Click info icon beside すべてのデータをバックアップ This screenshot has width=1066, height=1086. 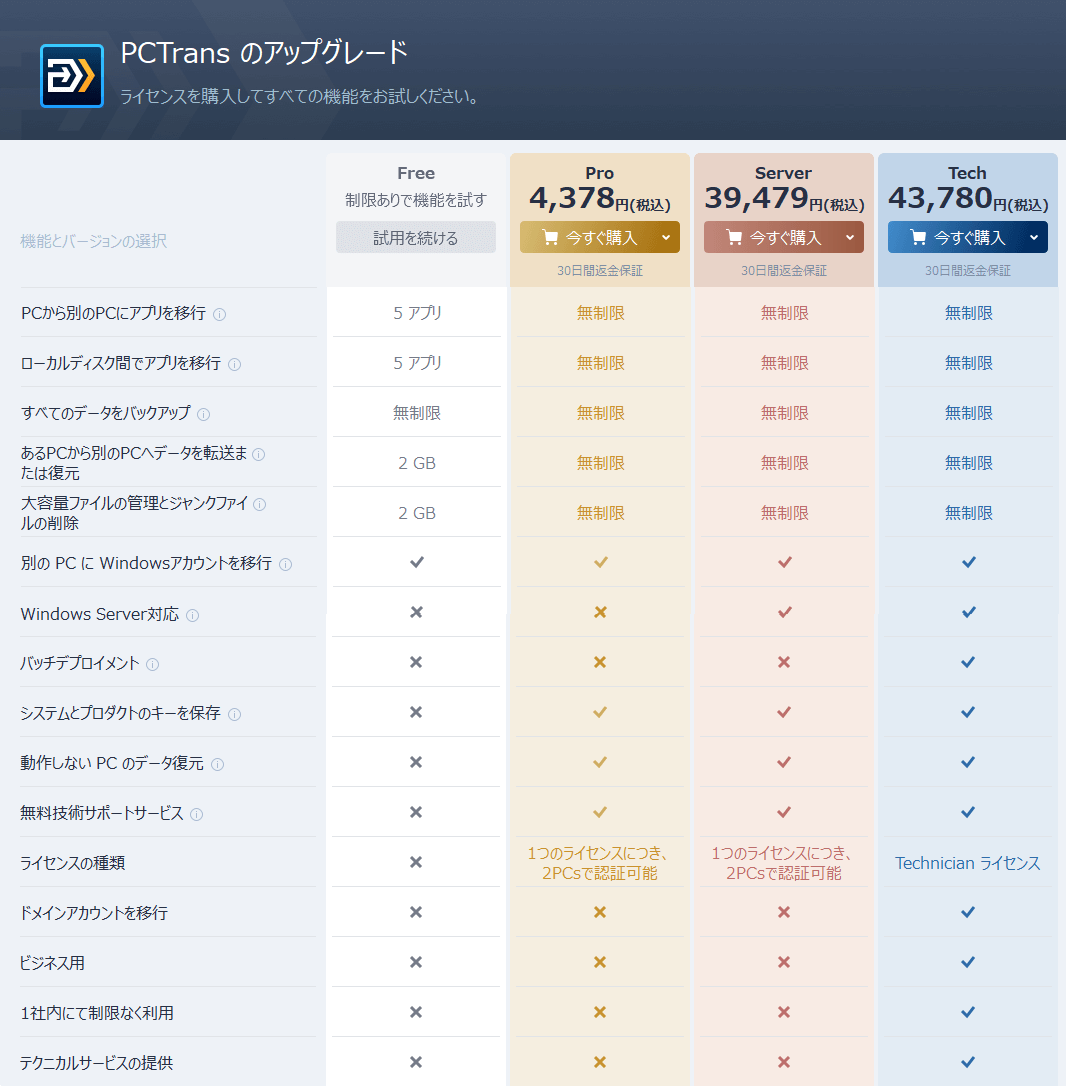tap(204, 414)
